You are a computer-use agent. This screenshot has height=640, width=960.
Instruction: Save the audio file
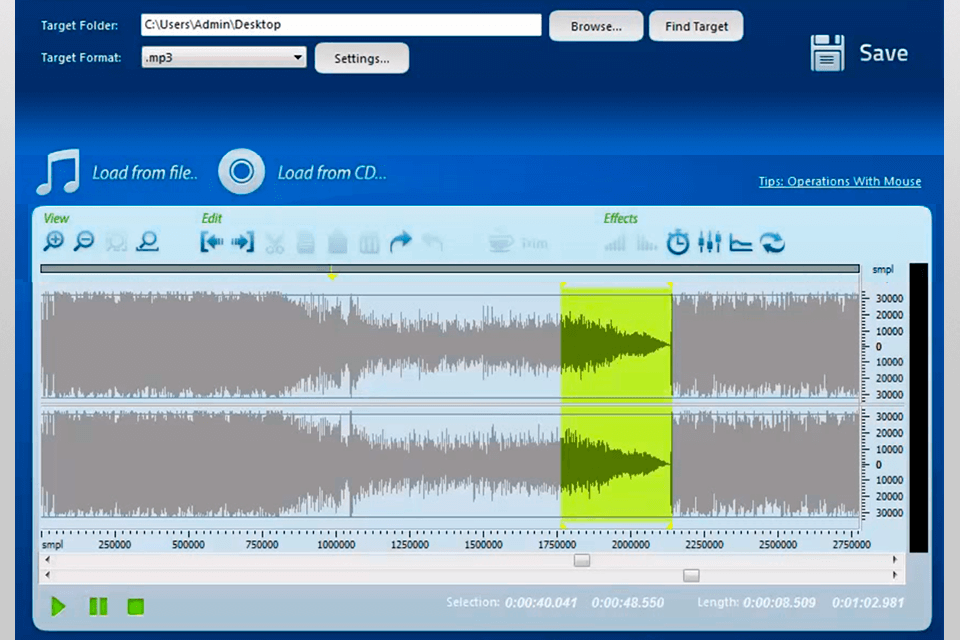pos(860,53)
